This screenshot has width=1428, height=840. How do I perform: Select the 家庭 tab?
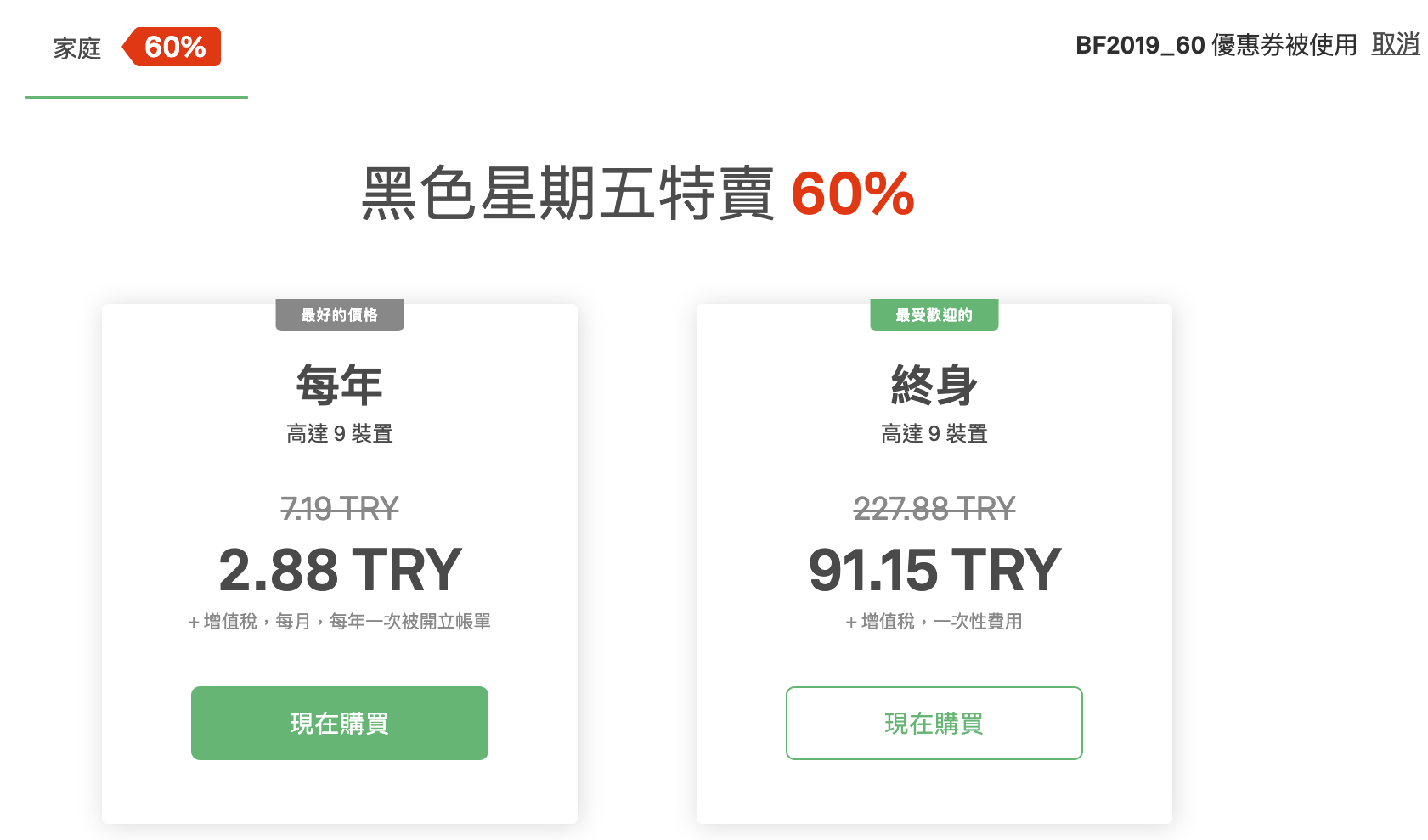click(x=77, y=48)
